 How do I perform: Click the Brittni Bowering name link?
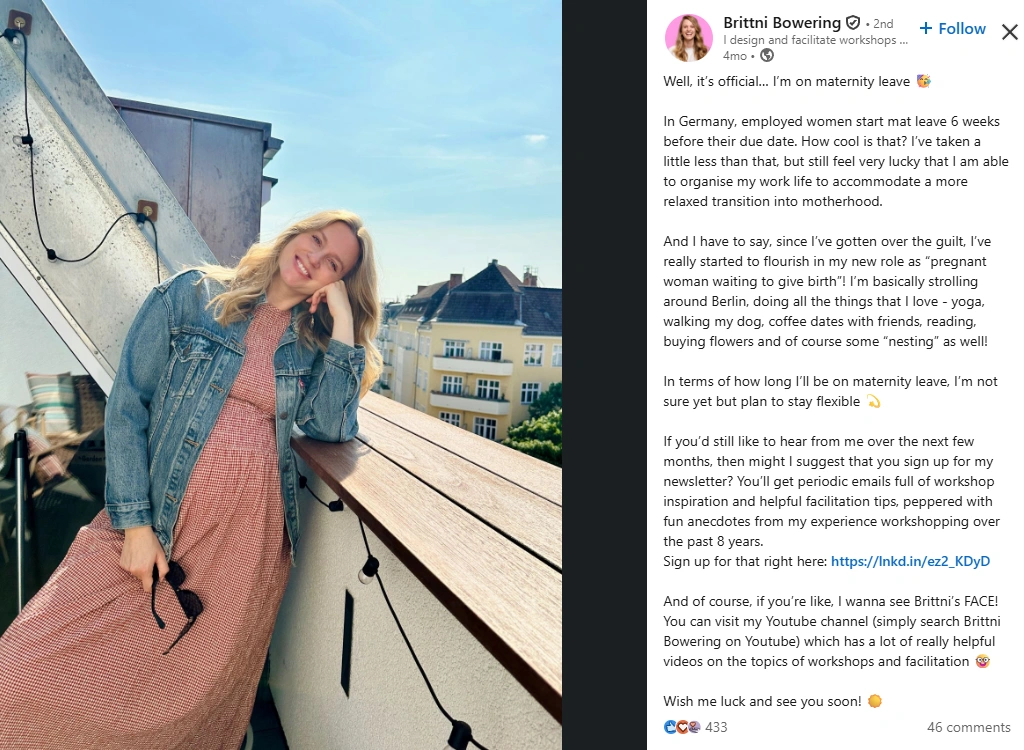(782, 23)
